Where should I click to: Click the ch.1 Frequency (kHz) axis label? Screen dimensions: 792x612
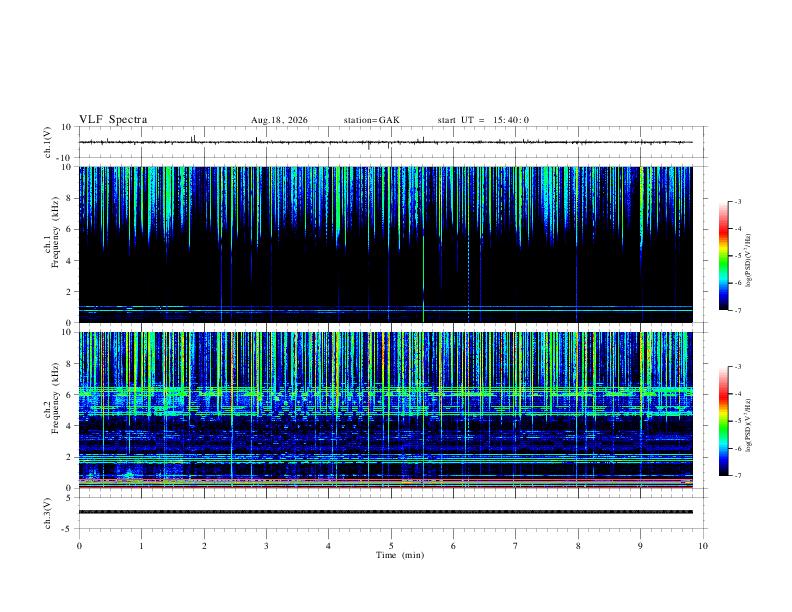pos(51,244)
